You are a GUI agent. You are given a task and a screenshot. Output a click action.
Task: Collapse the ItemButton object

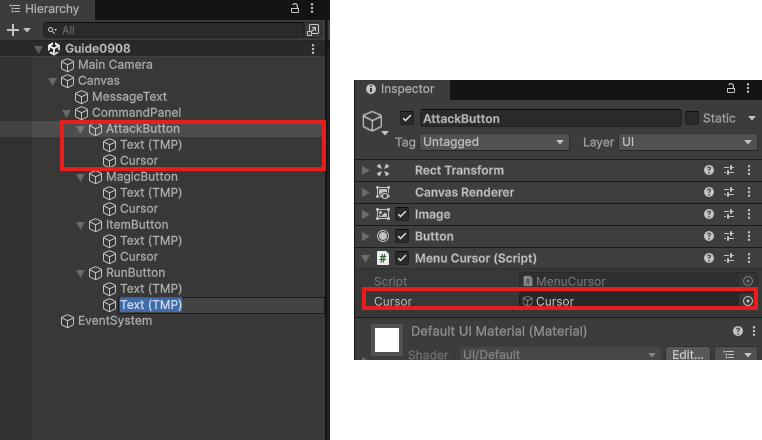[x=81, y=226]
